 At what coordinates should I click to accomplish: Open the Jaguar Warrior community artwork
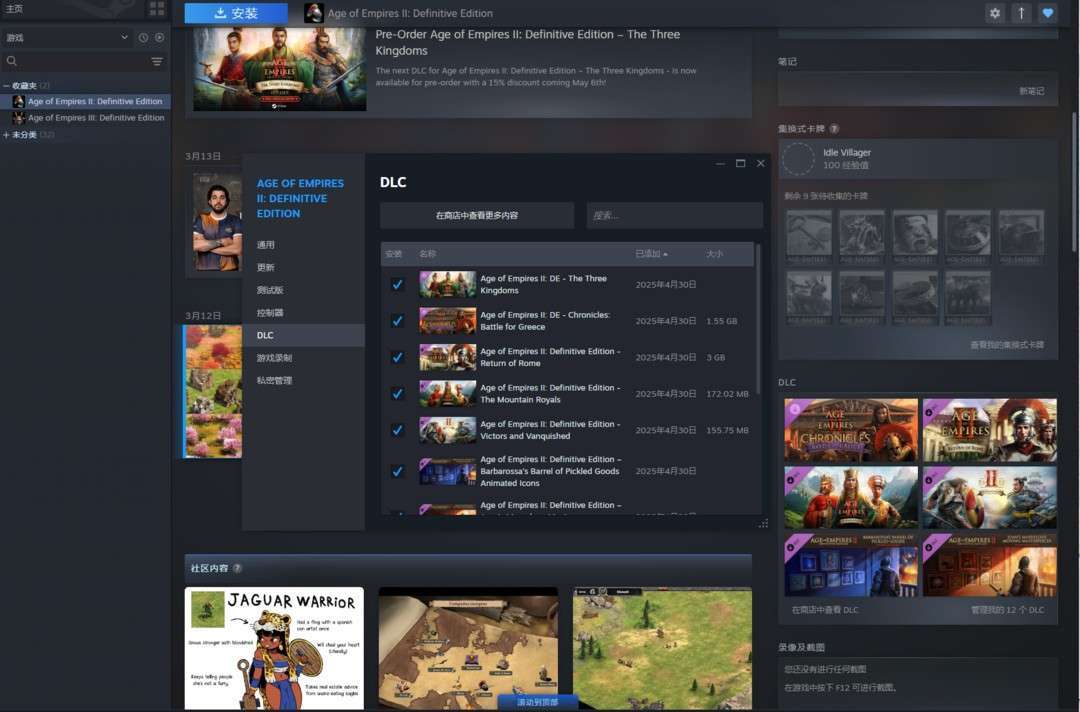click(x=274, y=648)
